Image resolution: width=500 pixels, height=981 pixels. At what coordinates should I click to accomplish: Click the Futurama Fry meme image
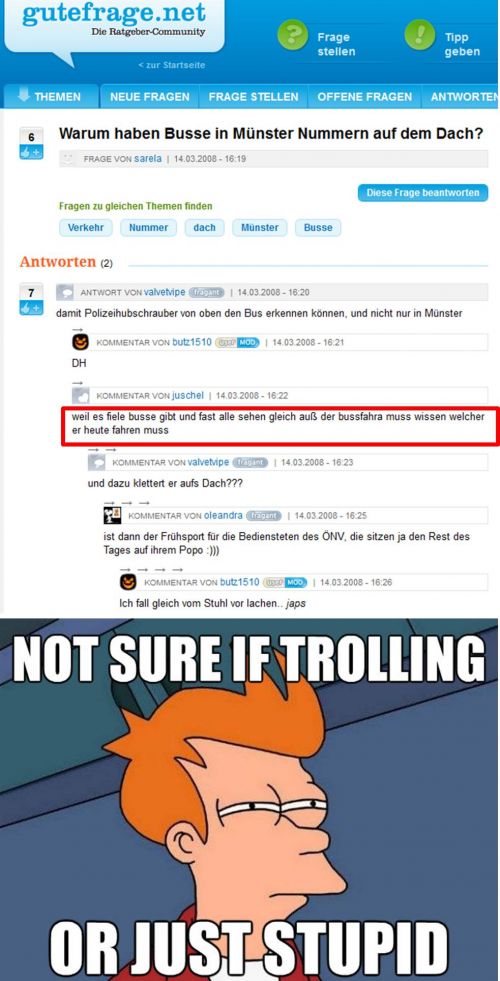point(250,799)
